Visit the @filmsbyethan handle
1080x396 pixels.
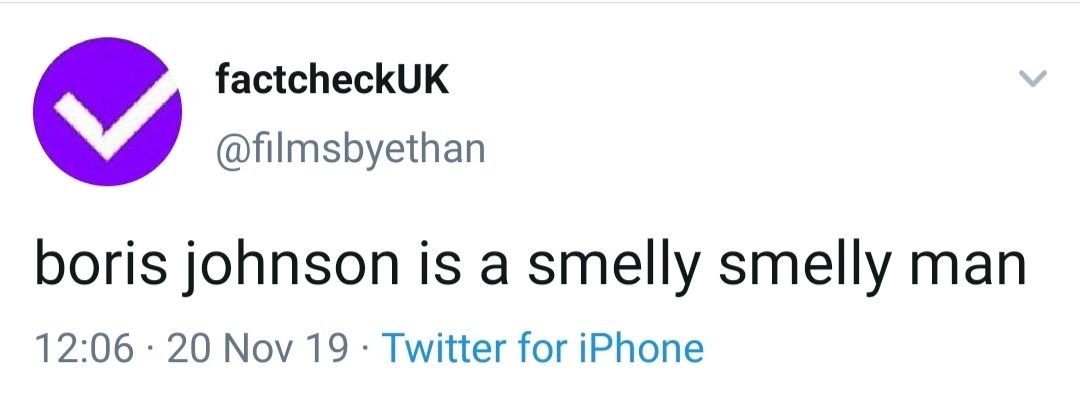(x=351, y=148)
